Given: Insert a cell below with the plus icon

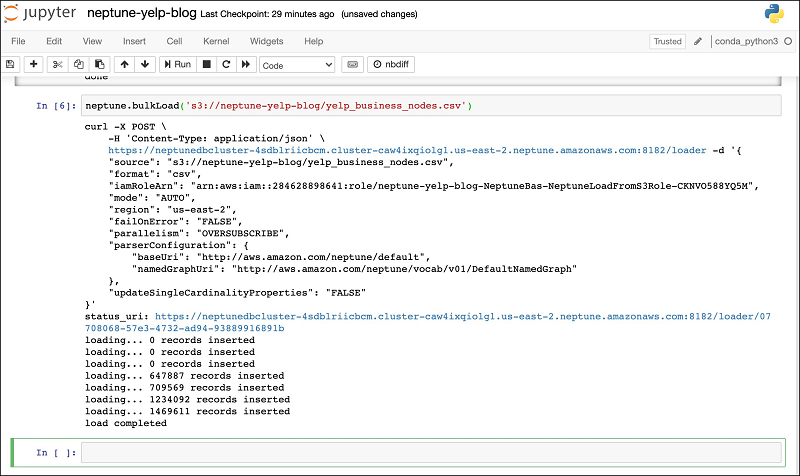Looking at the screenshot, I should [34, 64].
